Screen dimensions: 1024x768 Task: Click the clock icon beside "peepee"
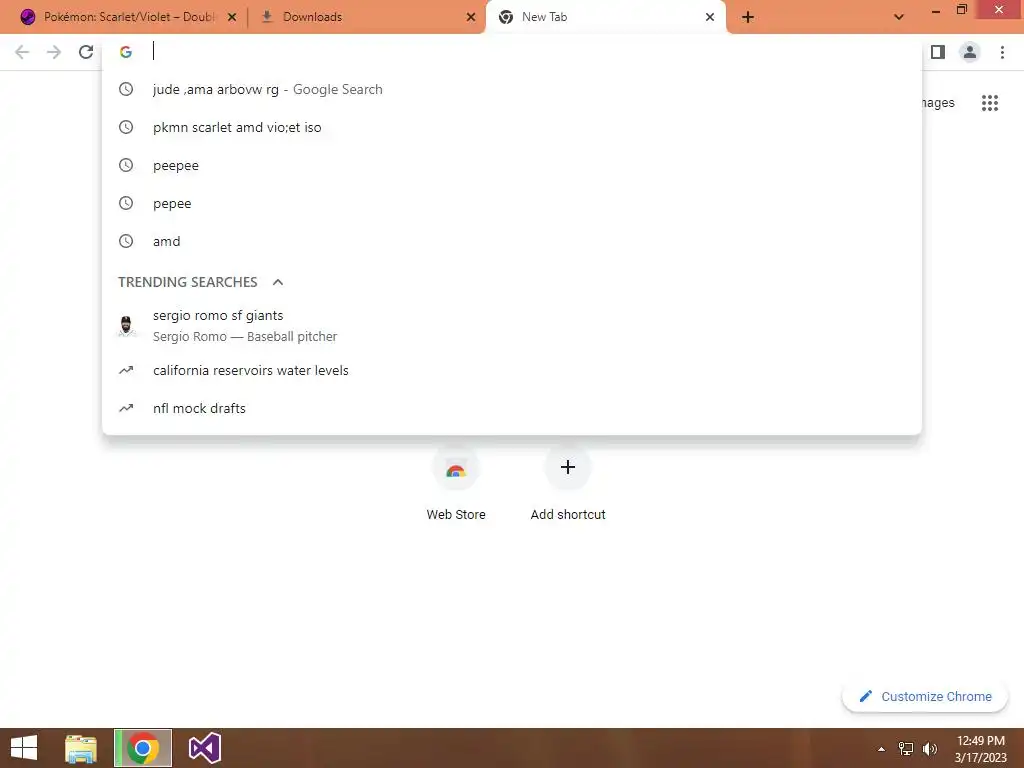[126, 165]
